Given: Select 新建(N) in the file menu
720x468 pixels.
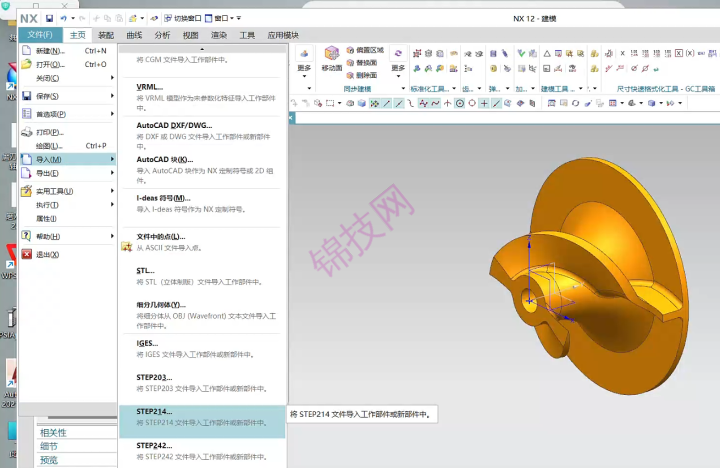Looking at the screenshot, I should (x=68, y=51).
